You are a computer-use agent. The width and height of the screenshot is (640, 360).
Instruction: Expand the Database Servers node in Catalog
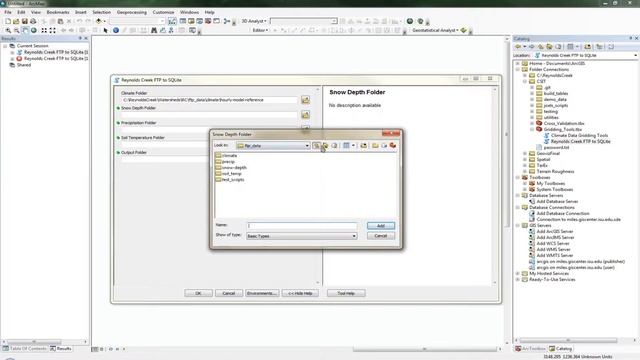[x=518, y=196]
